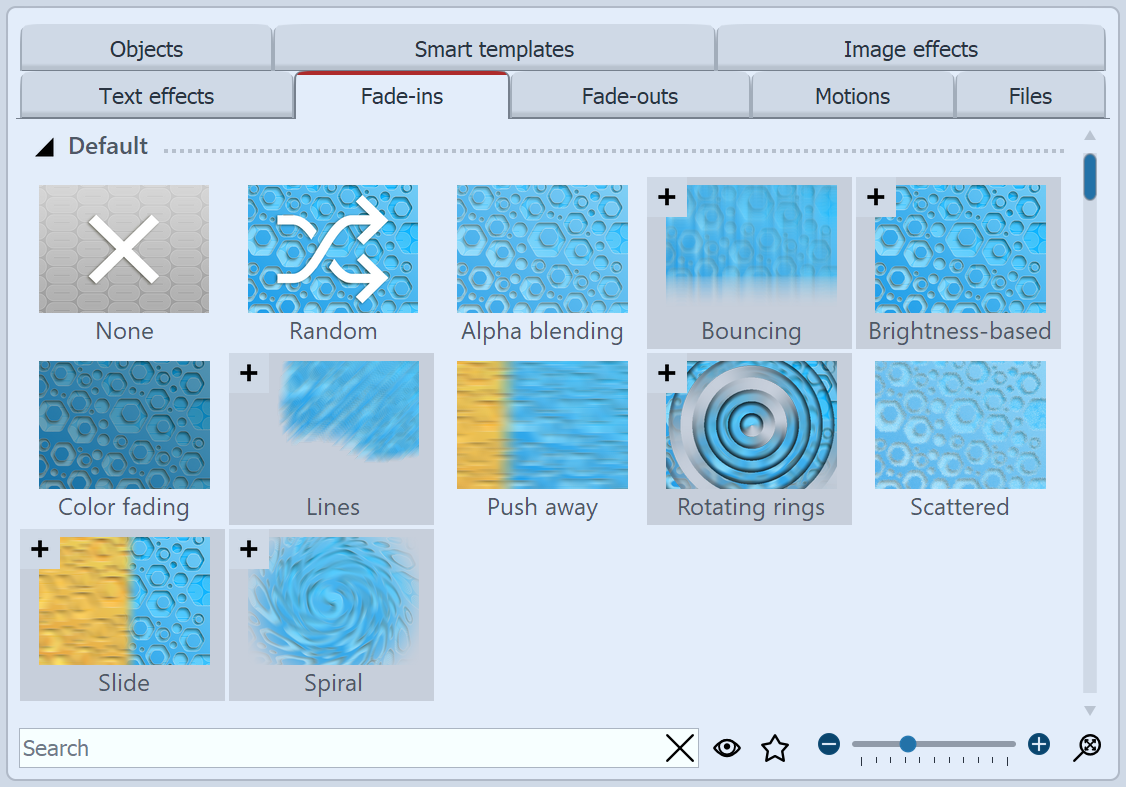Collapse the Default section triangle
Image resolution: width=1126 pixels, height=787 pixels.
click(x=45, y=148)
